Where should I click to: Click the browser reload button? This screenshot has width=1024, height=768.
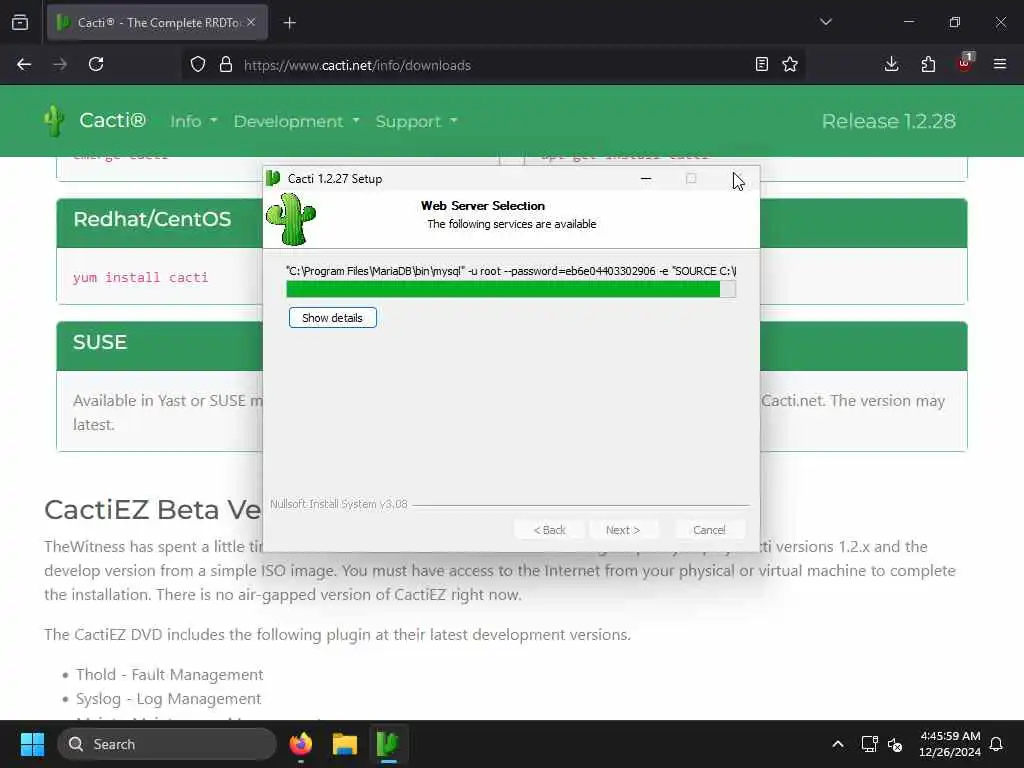coord(96,65)
